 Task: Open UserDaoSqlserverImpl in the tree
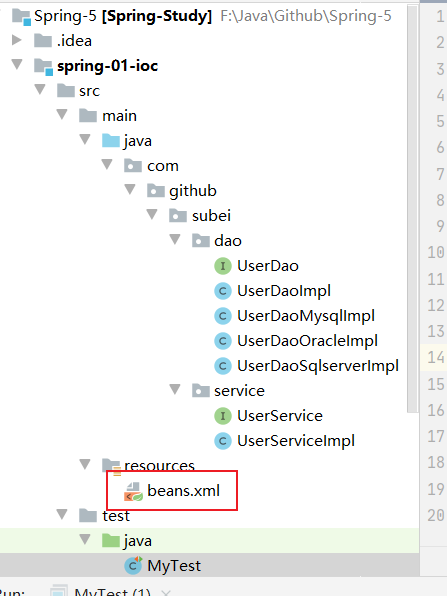pyautogui.click(x=318, y=366)
